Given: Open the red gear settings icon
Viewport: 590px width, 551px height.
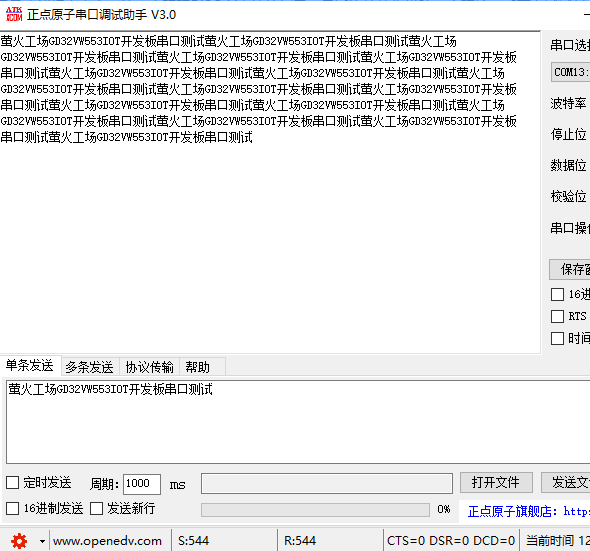Looking at the screenshot, I should pos(19,541).
